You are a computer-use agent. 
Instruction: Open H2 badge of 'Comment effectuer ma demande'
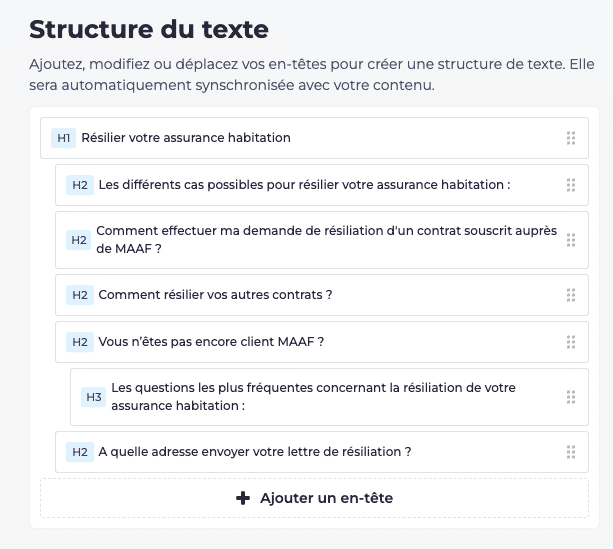80,240
